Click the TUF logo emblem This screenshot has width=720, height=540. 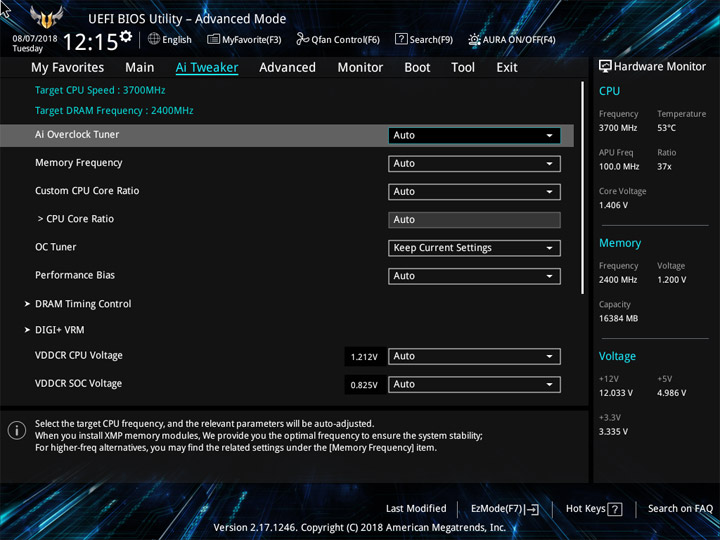pyautogui.click(x=46, y=17)
